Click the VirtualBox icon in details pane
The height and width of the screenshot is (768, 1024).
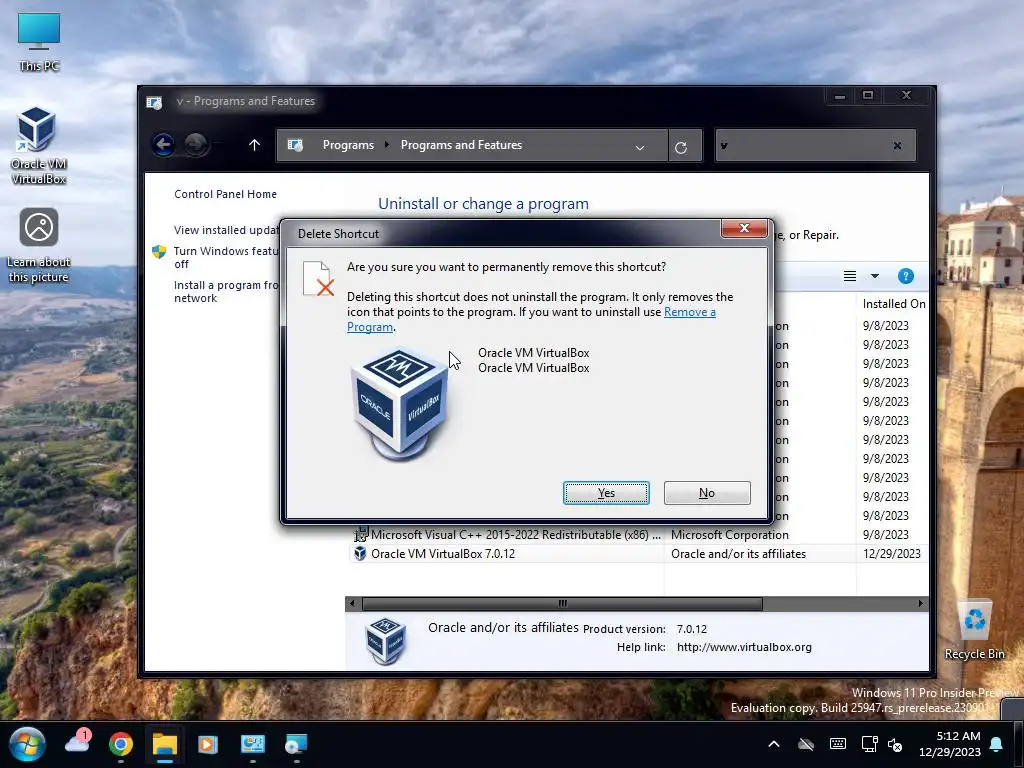(385, 641)
